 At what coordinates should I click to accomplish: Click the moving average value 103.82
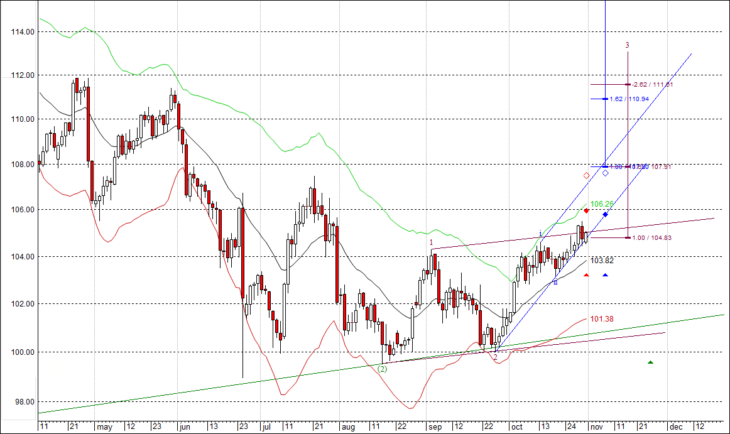[x=602, y=260]
